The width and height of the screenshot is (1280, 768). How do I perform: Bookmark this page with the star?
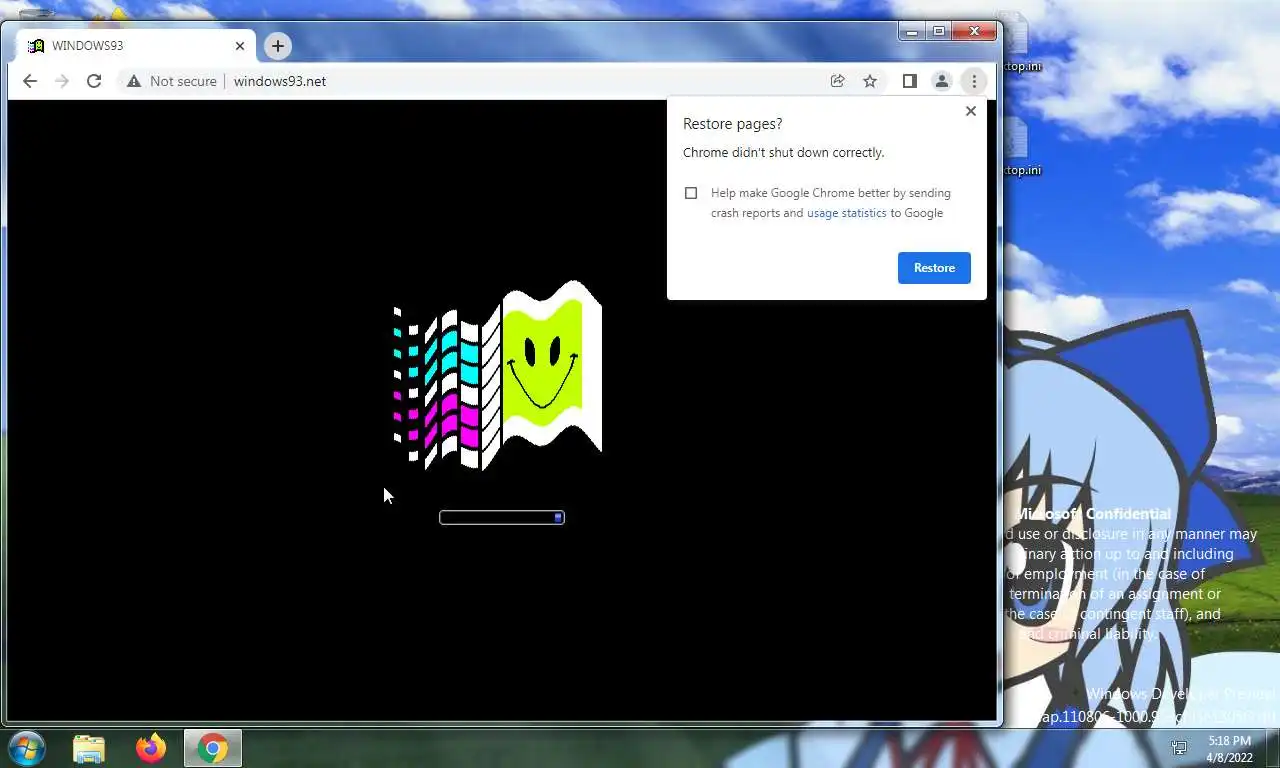pyautogui.click(x=870, y=81)
